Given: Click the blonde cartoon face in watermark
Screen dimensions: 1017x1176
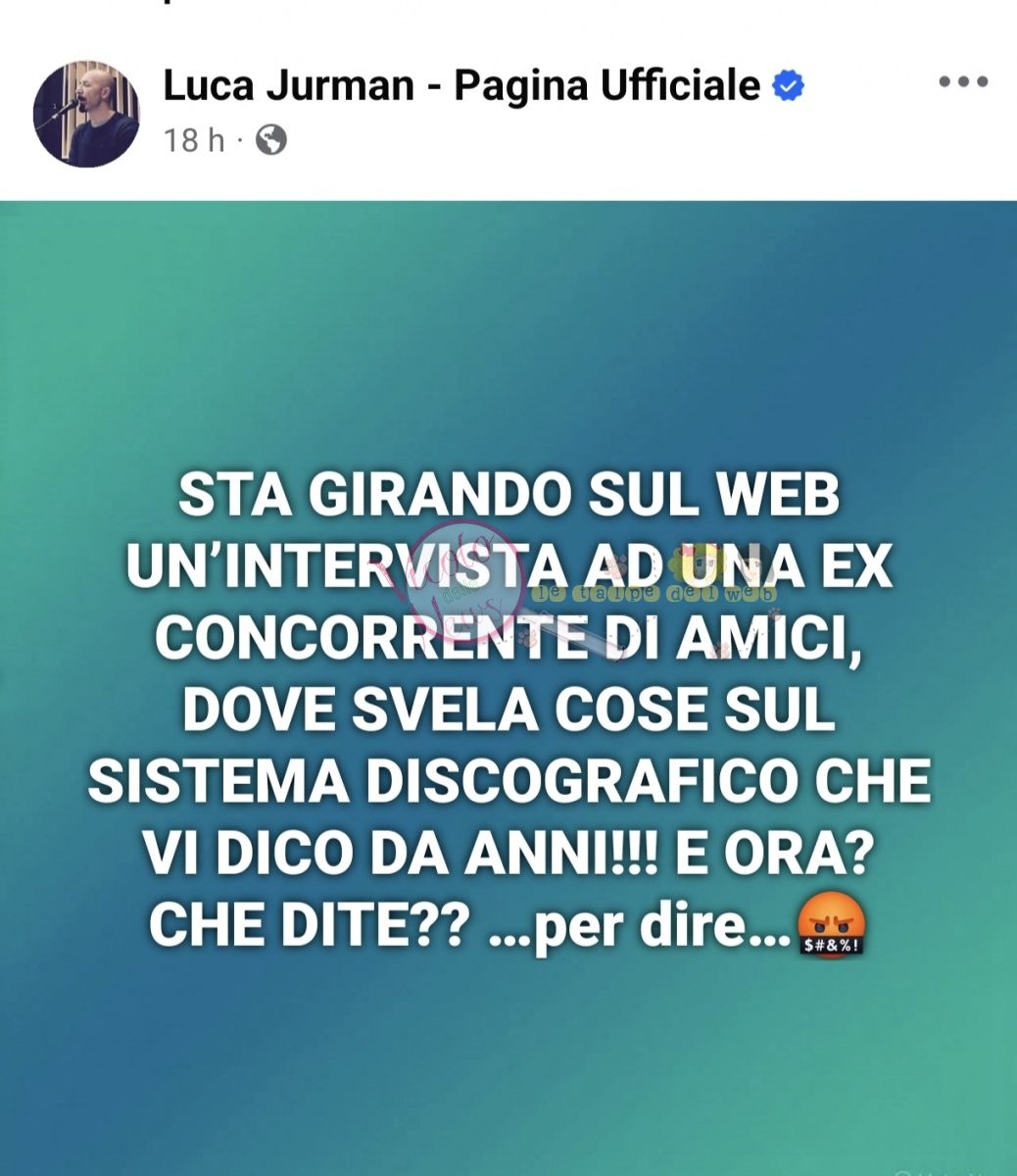Looking at the screenshot, I should pos(702,565).
